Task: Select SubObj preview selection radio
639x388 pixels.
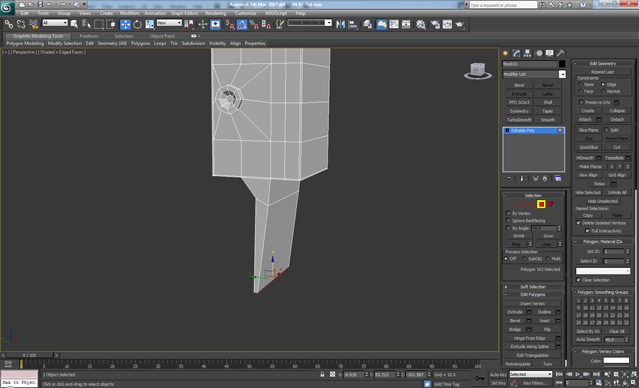Action: [524, 259]
